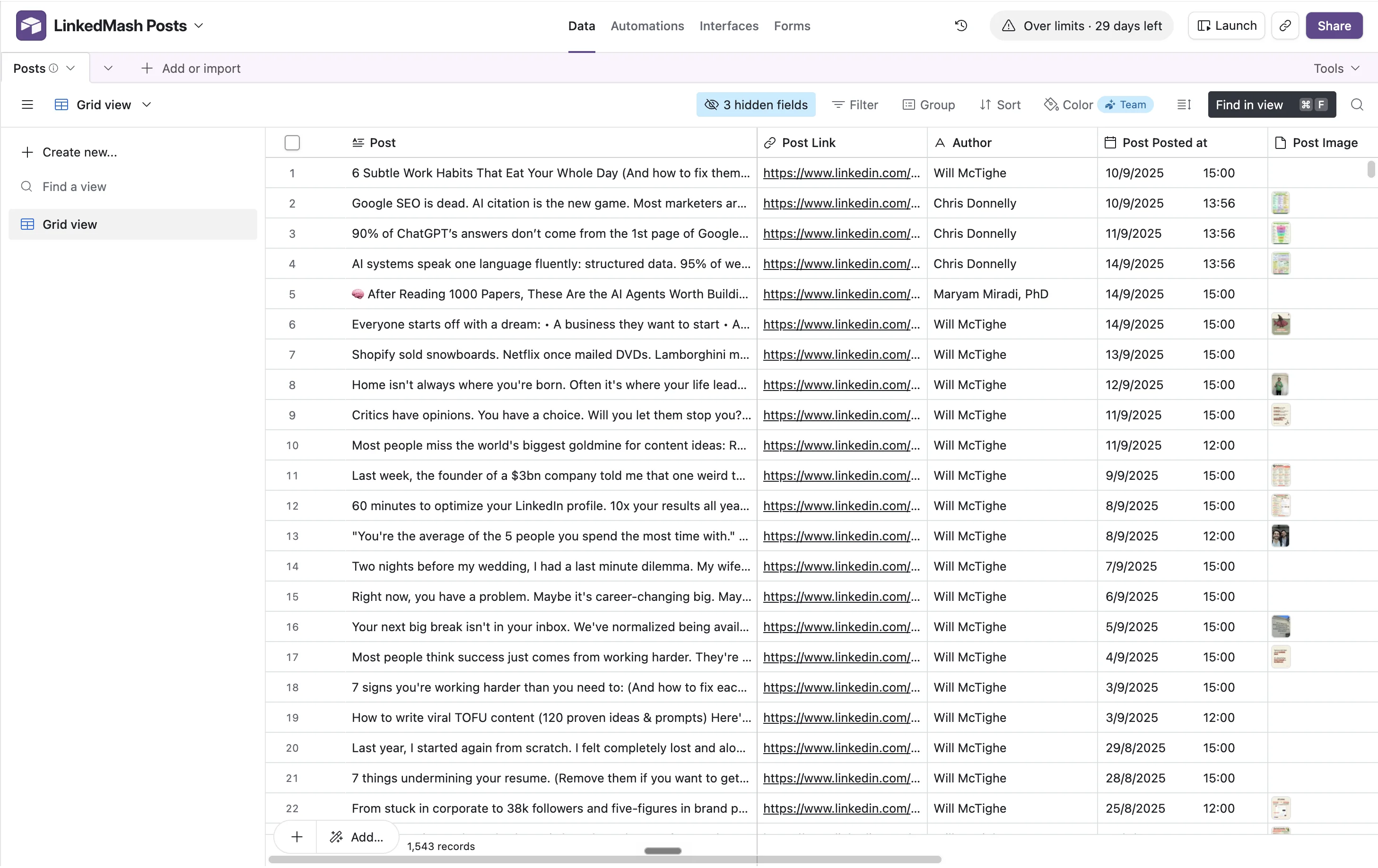The height and width of the screenshot is (868, 1378).
Task: Open row 5 Maryam Miradi post link
Action: coord(841,294)
